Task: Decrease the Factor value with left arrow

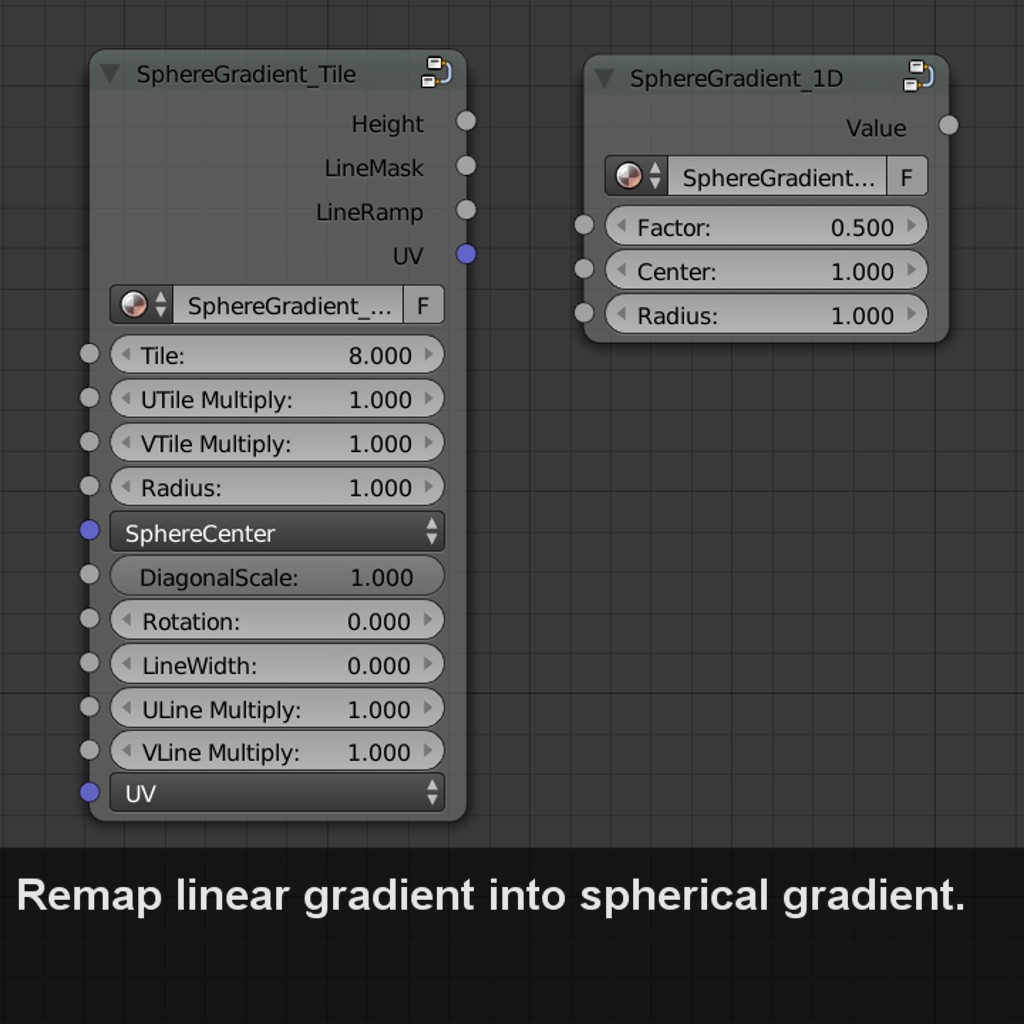Action: (x=620, y=227)
